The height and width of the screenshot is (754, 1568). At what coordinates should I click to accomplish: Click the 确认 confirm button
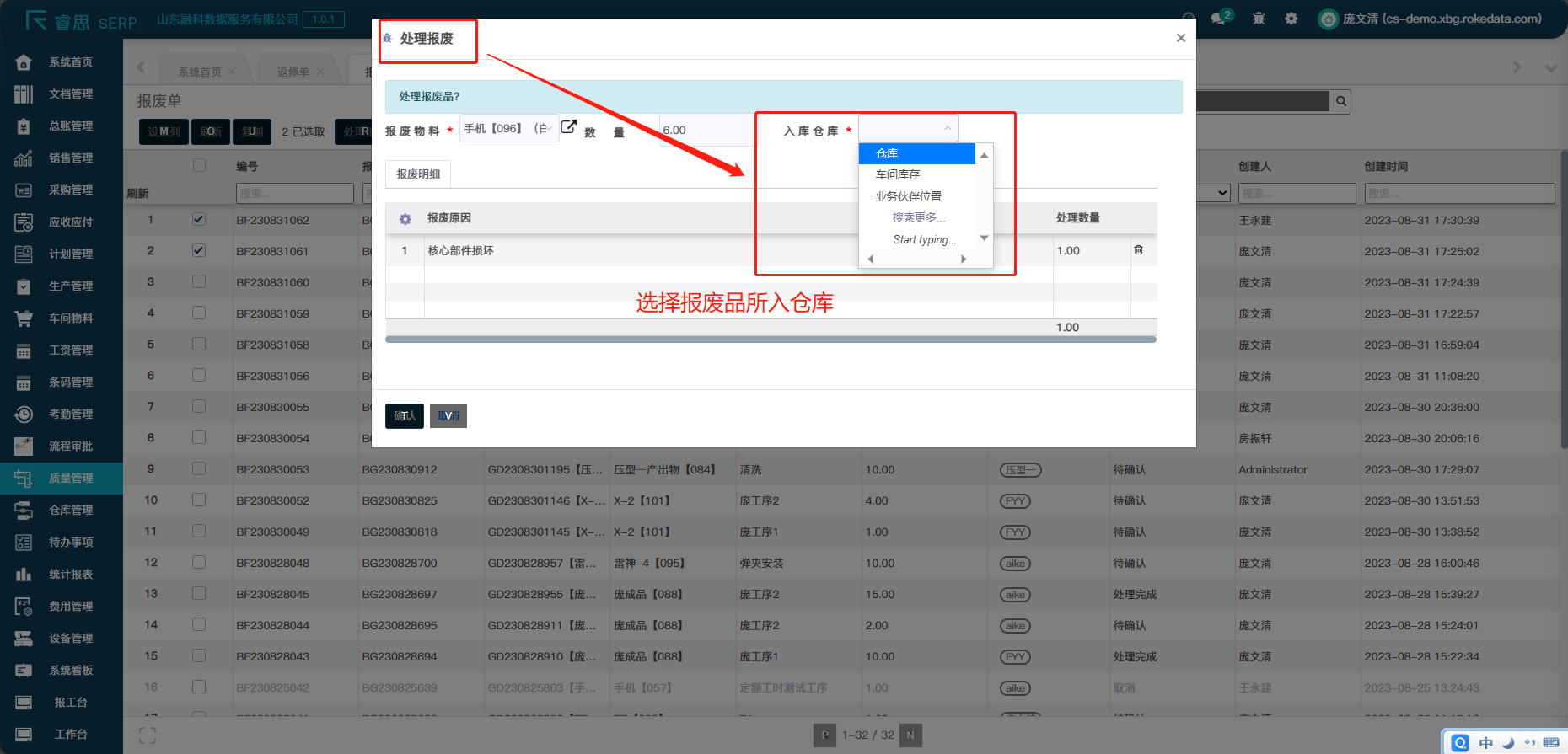pyautogui.click(x=405, y=416)
